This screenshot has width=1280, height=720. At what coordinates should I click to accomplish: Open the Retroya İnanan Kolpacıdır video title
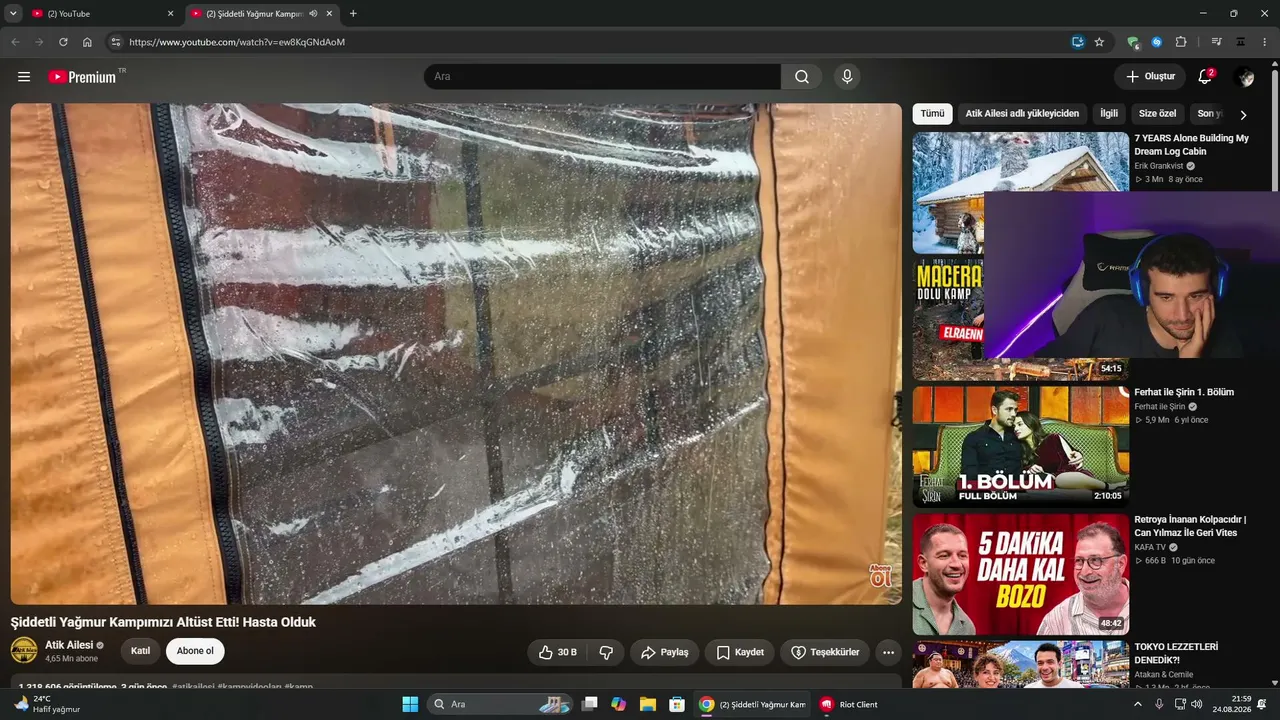pyautogui.click(x=1190, y=526)
